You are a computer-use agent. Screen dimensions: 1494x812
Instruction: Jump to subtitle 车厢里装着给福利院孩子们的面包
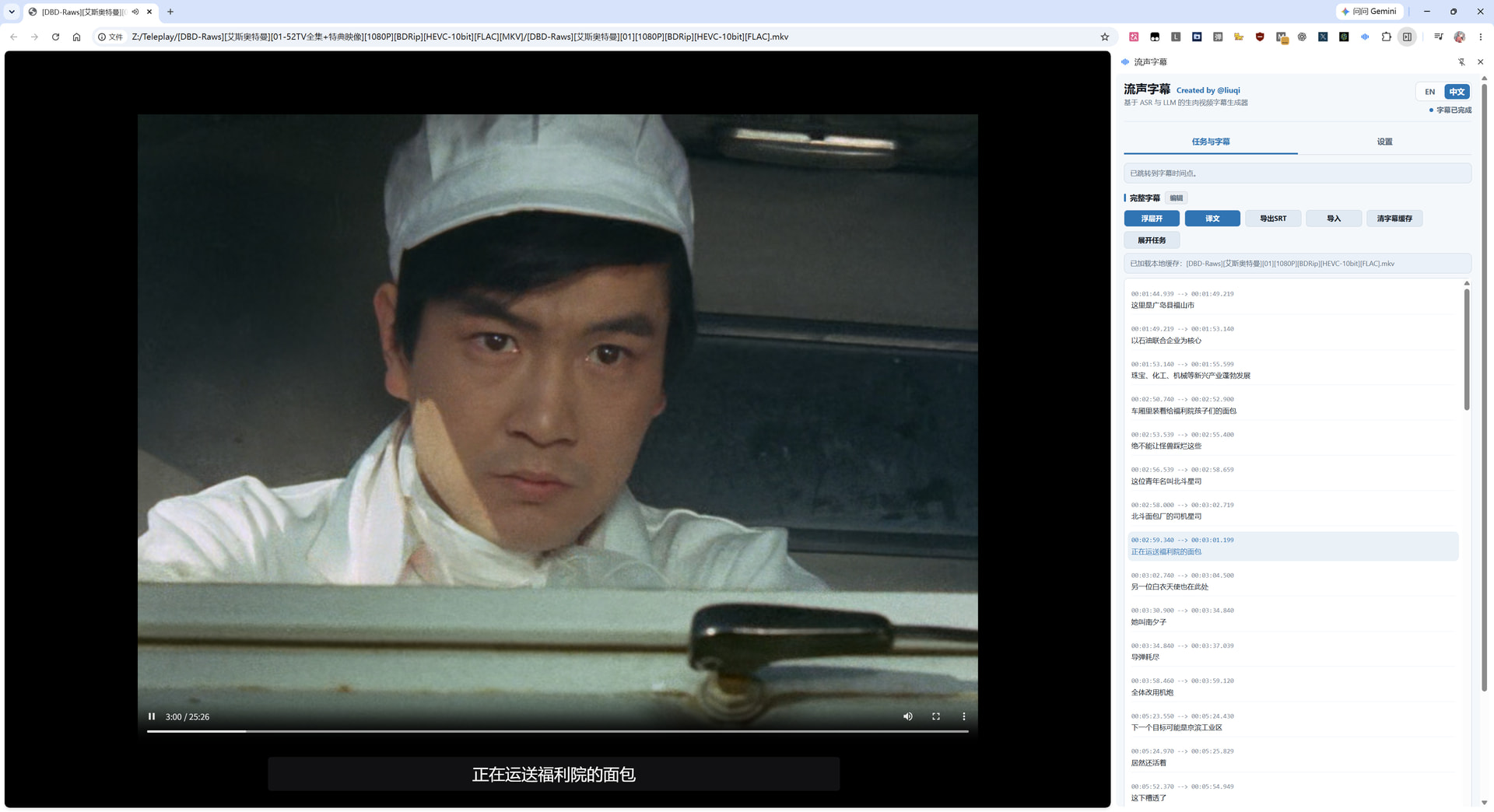(x=1293, y=405)
